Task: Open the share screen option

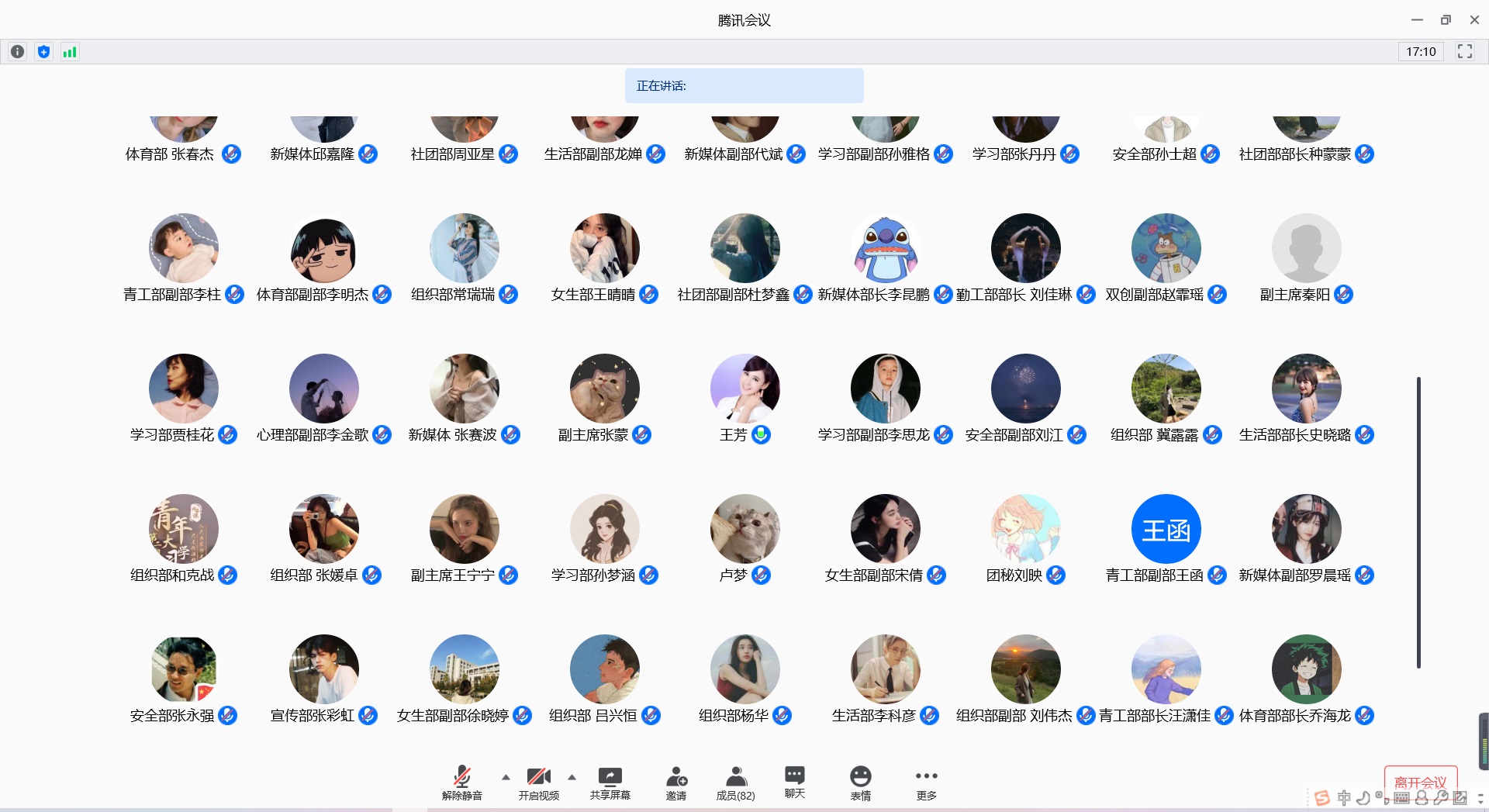Action: point(610,783)
